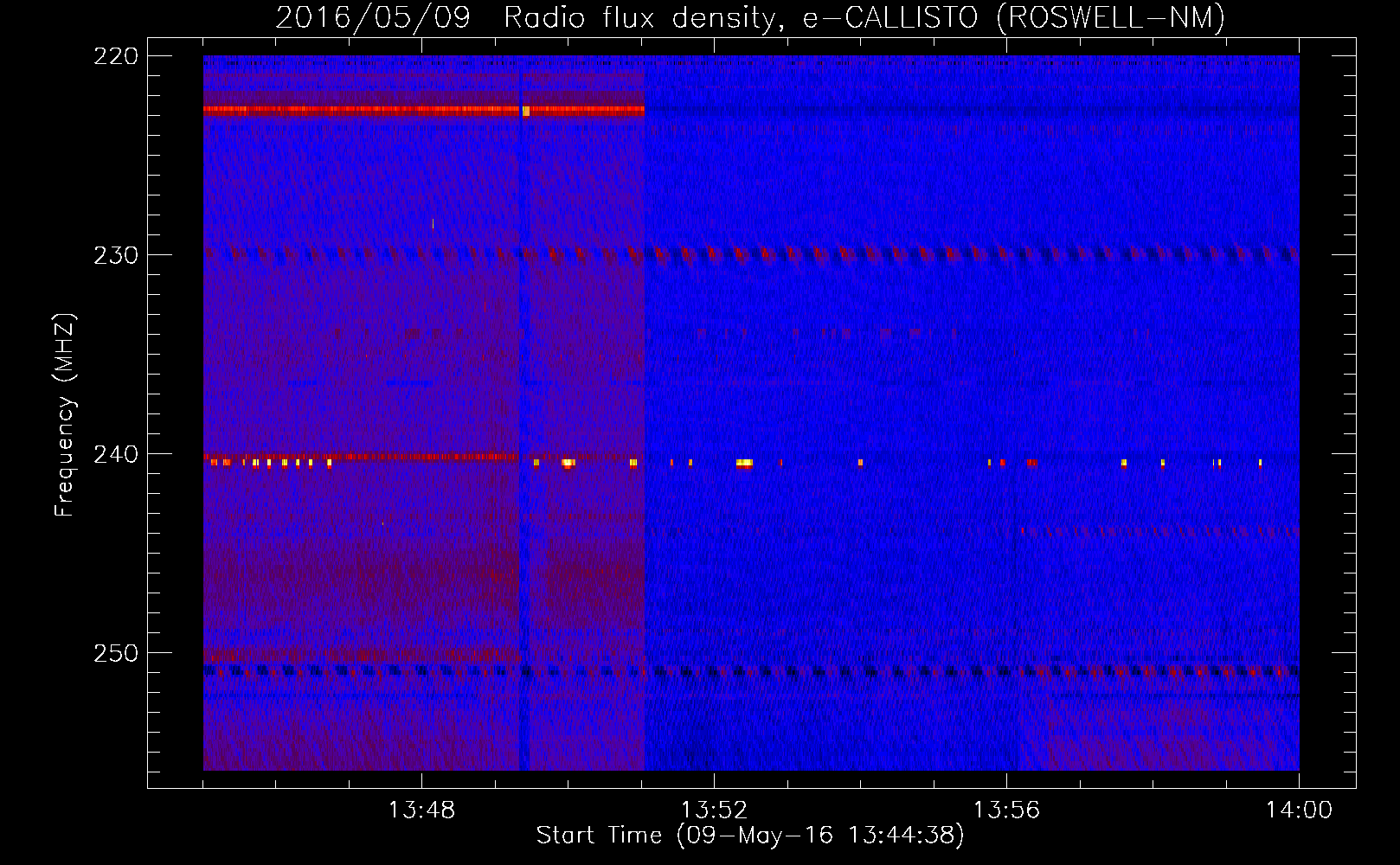Click the 13:52 time tick label

pos(714,811)
